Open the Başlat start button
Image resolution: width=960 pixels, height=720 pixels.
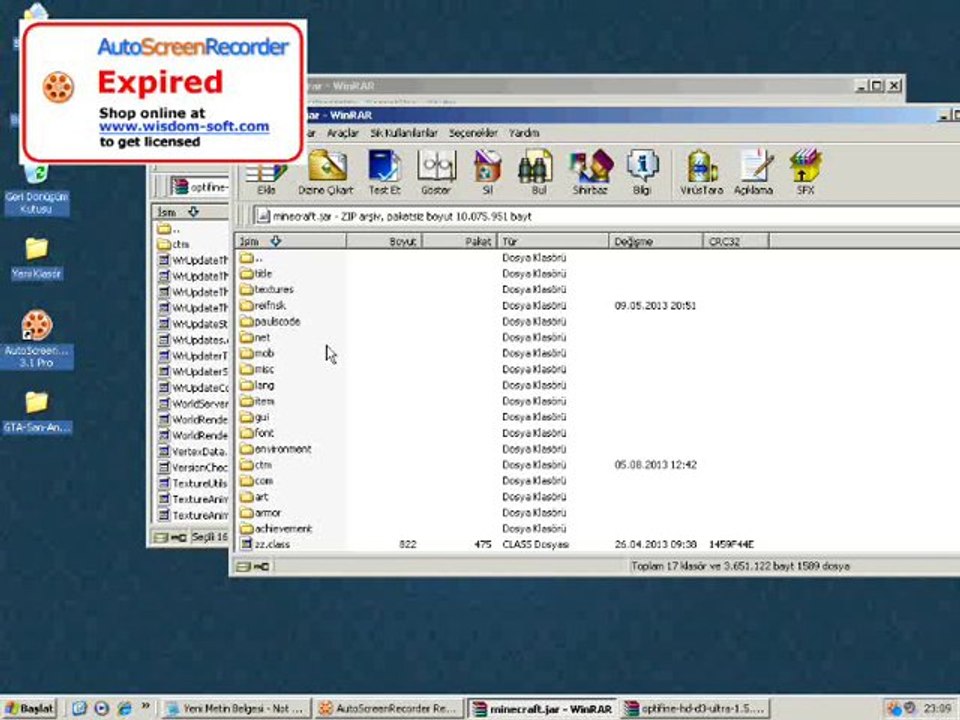pos(29,708)
